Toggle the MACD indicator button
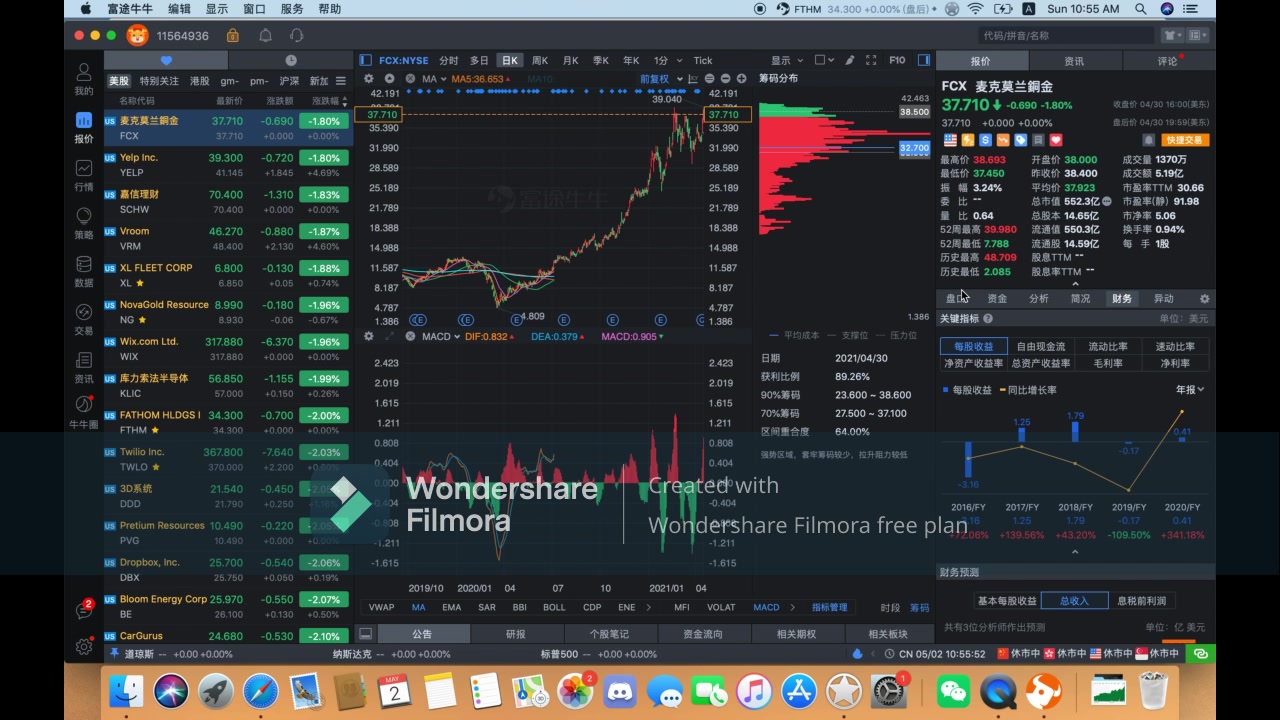1280x720 pixels. click(766, 607)
